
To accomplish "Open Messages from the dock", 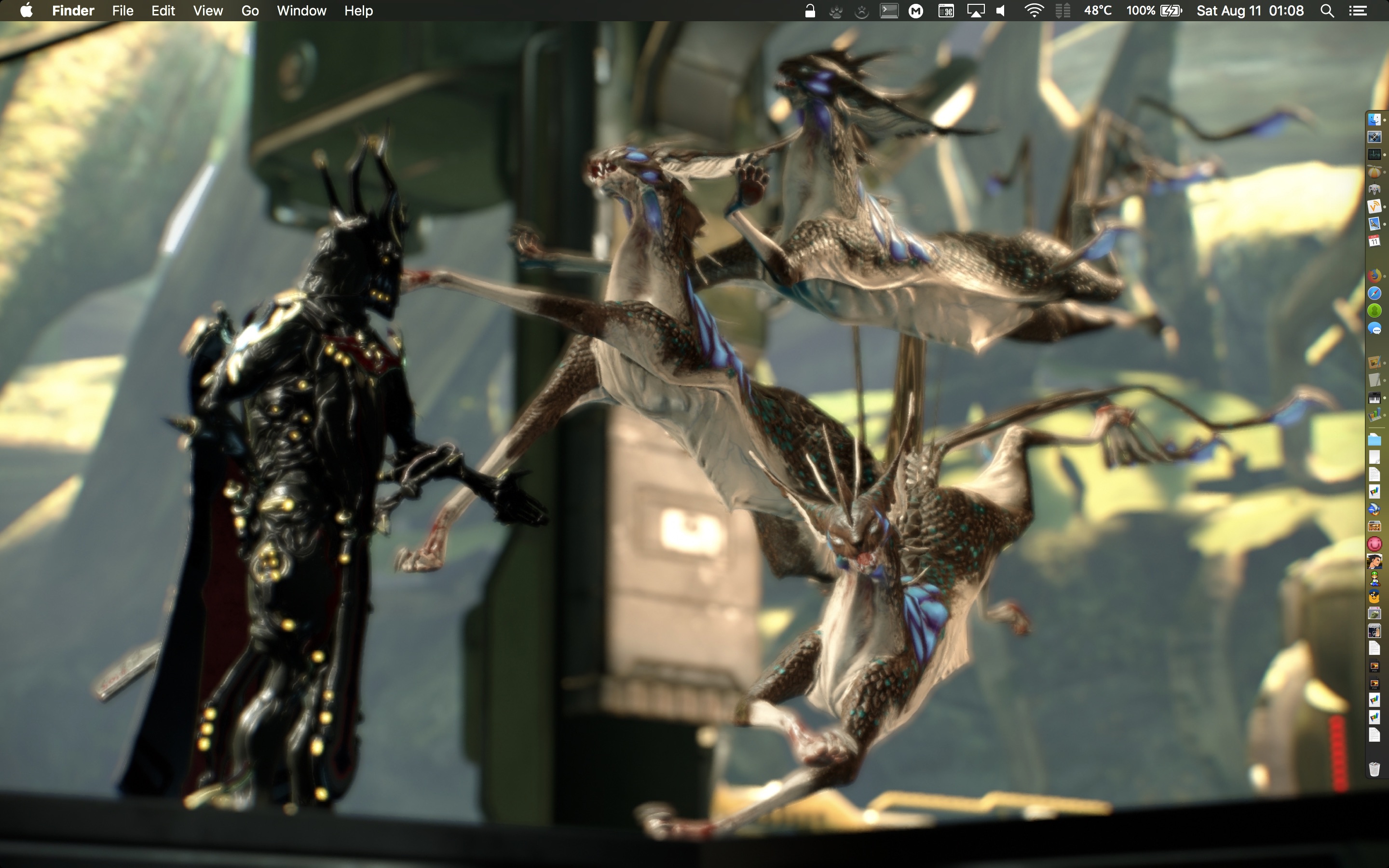I will [x=1374, y=328].
